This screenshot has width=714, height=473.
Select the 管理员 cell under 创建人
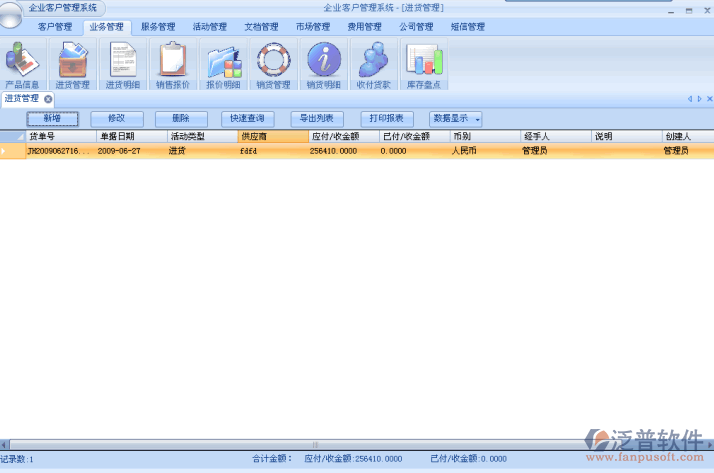(688, 151)
